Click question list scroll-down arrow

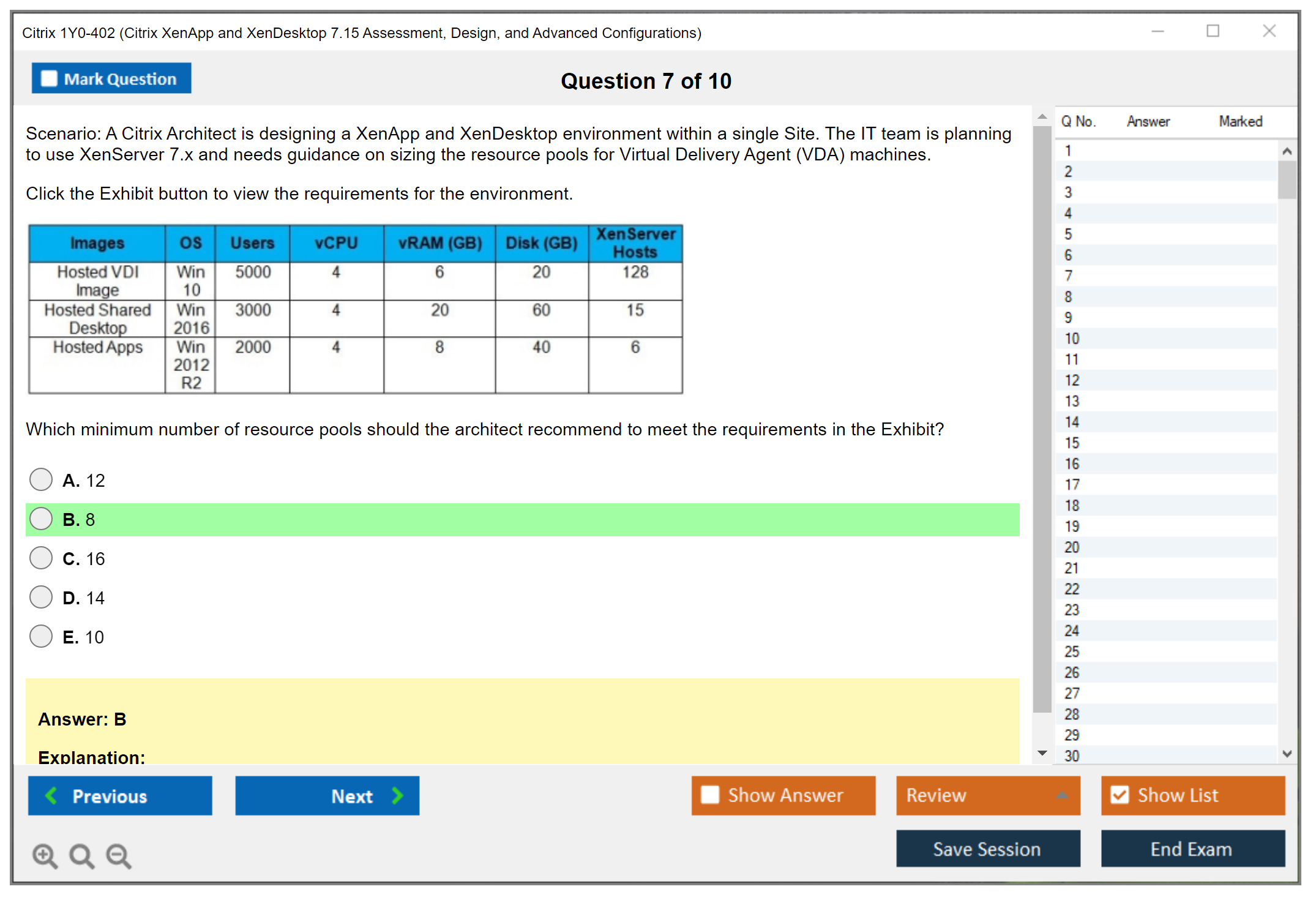(1287, 754)
